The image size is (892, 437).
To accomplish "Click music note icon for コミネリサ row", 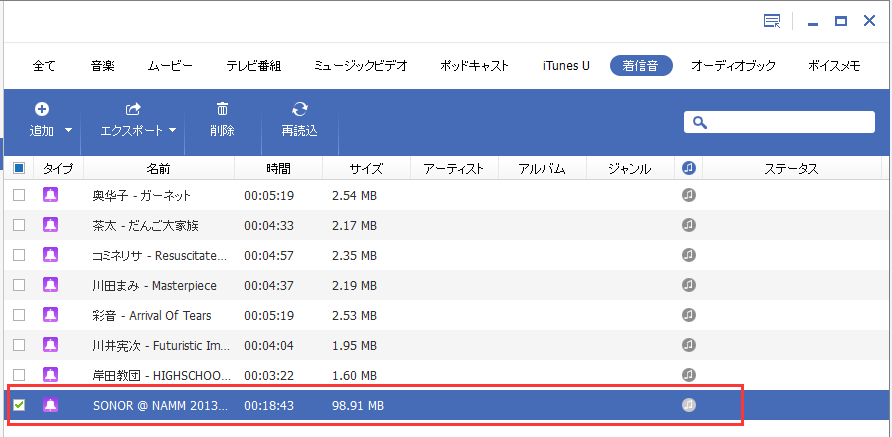I will coord(689,254).
